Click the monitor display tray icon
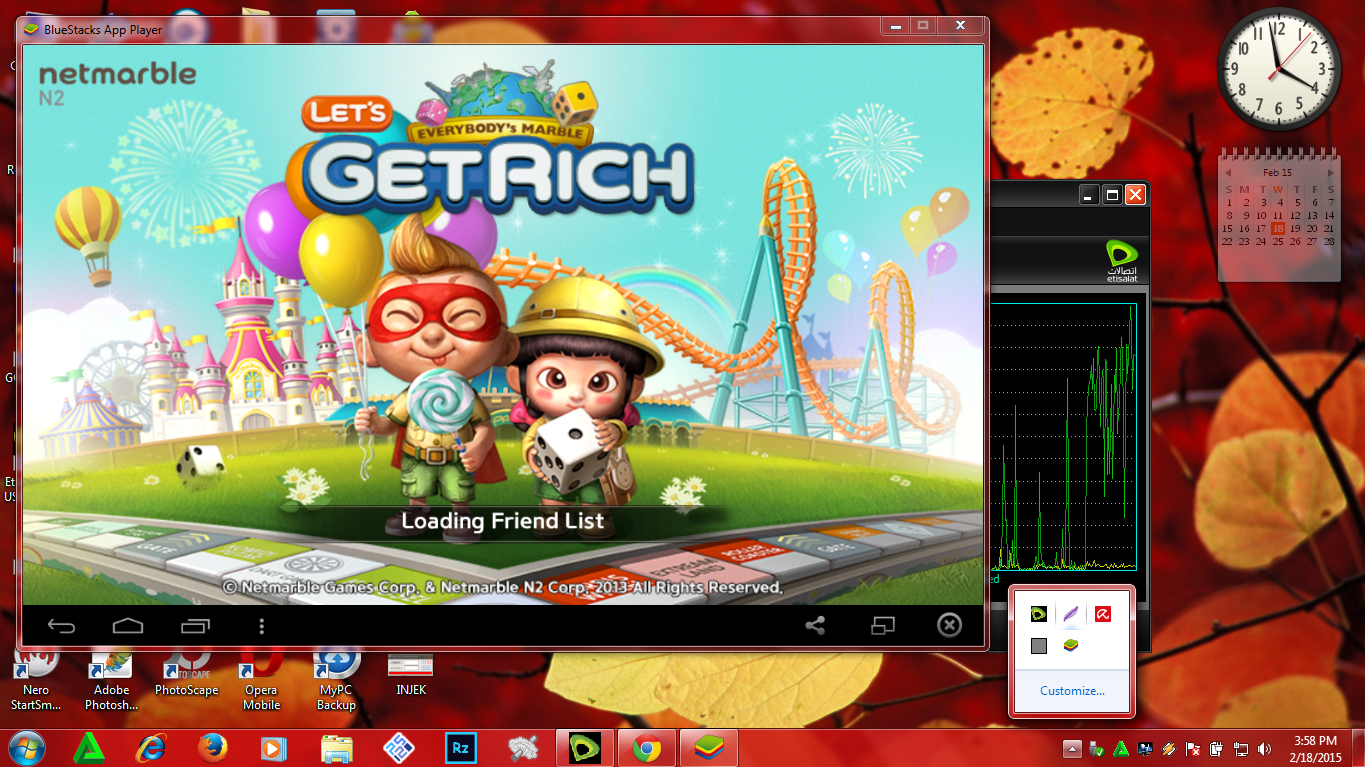 click(1145, 748)
